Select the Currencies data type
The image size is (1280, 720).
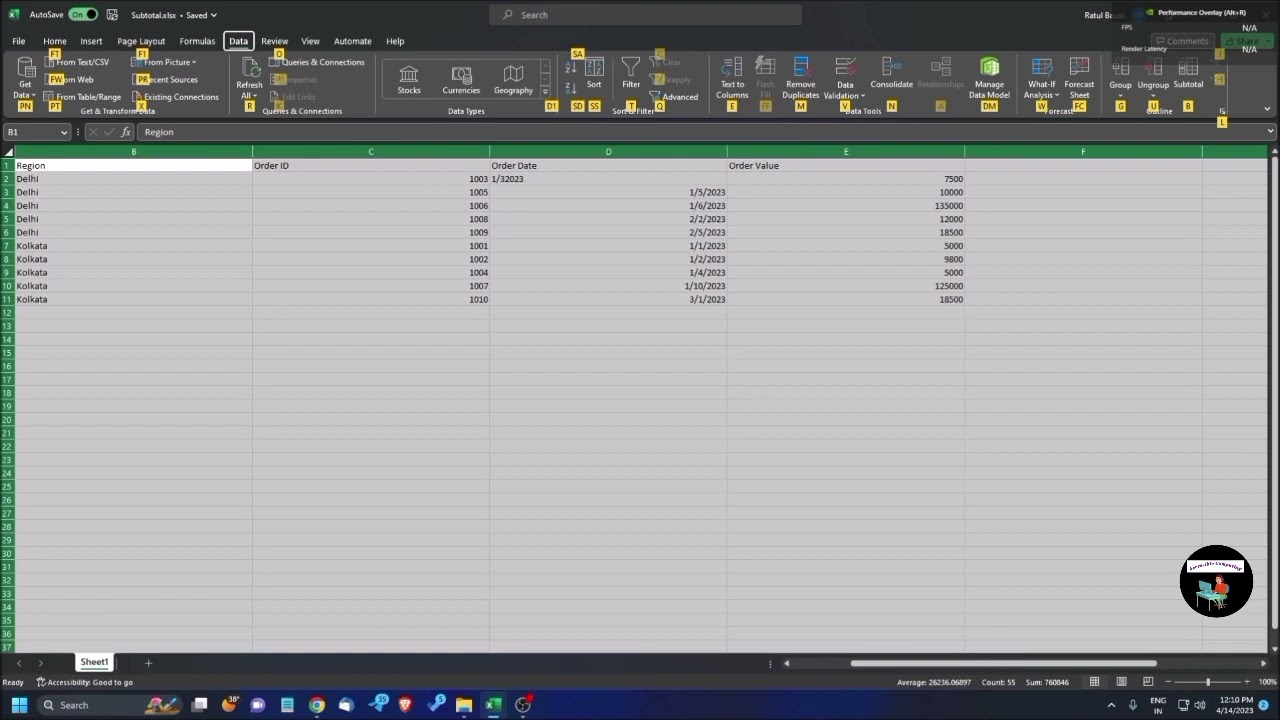461,80
